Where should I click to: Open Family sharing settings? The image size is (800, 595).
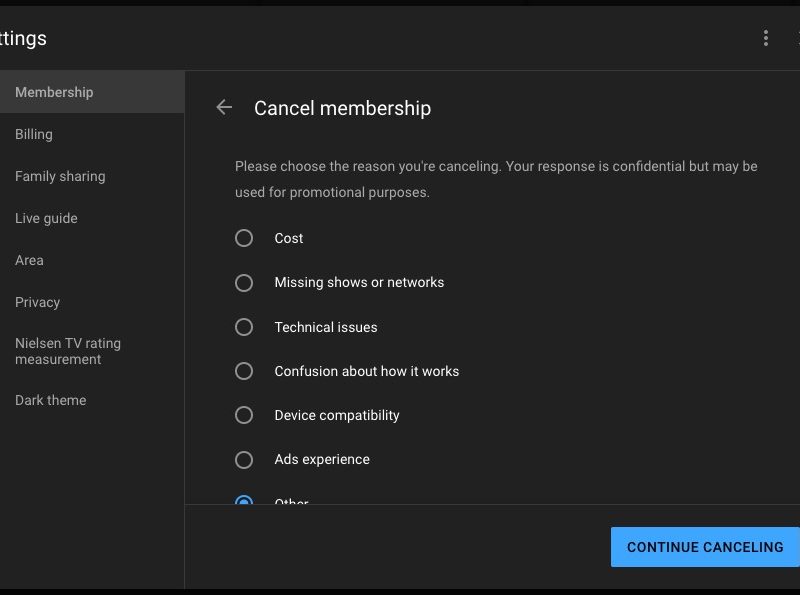60,176
